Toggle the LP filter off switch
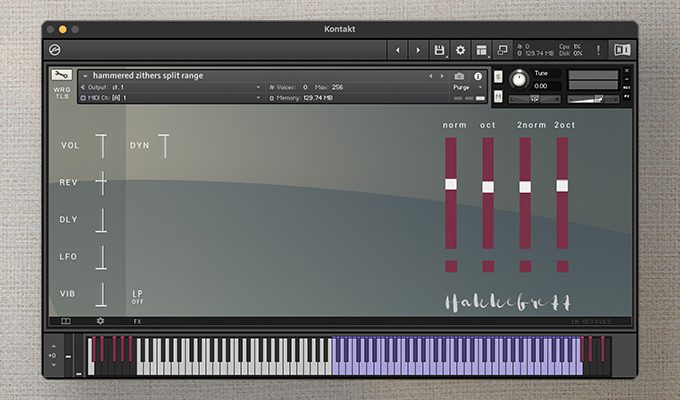 tap(138, 297)
